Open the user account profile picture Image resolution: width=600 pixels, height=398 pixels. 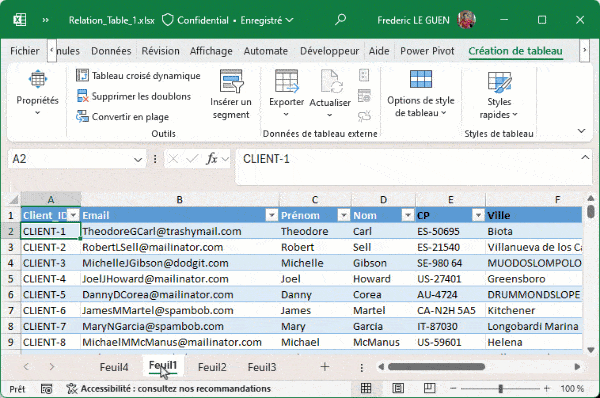point(466,20)
